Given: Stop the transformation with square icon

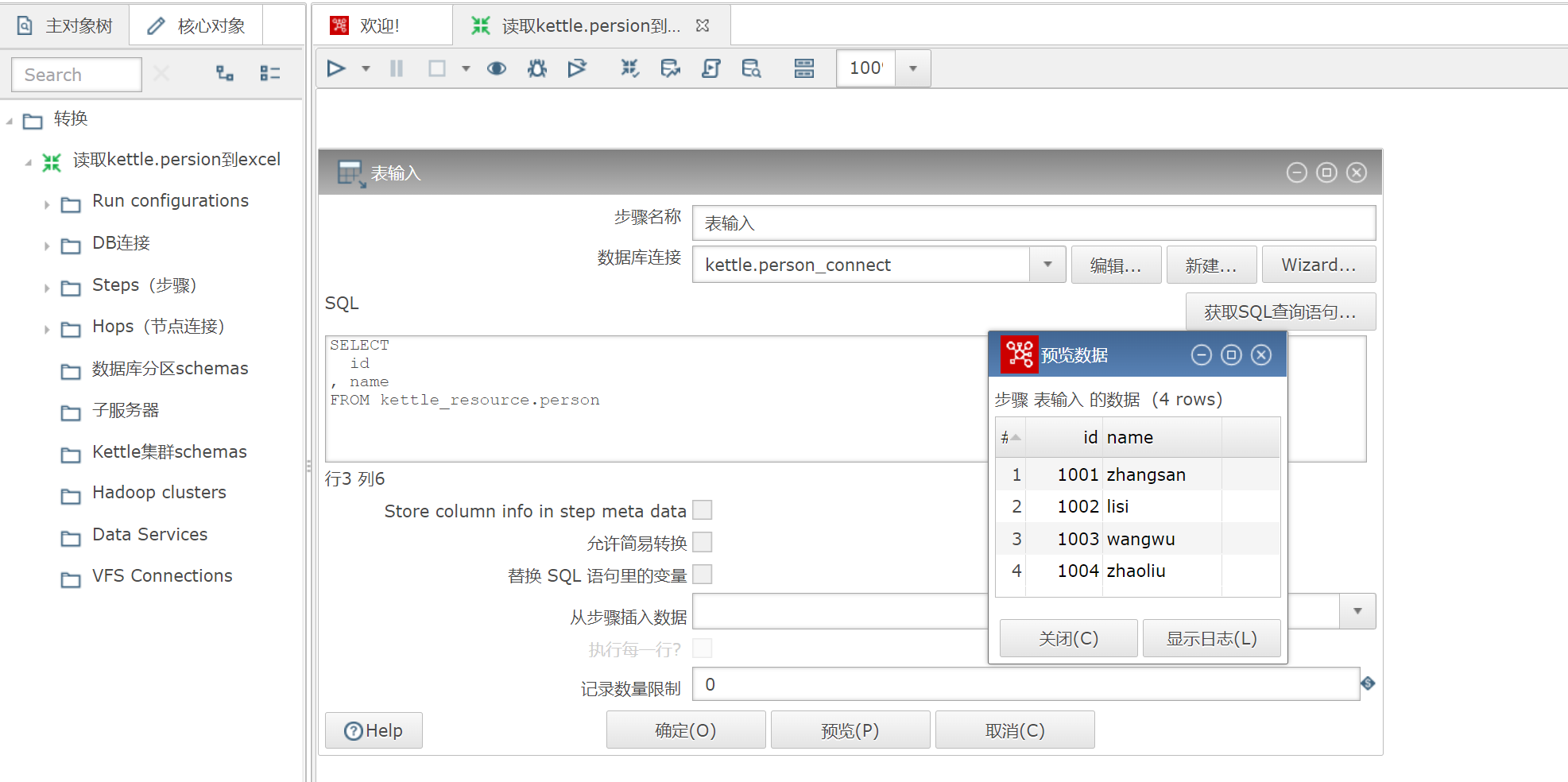Looking at the screenshot, I should click(x=437, y=68).
